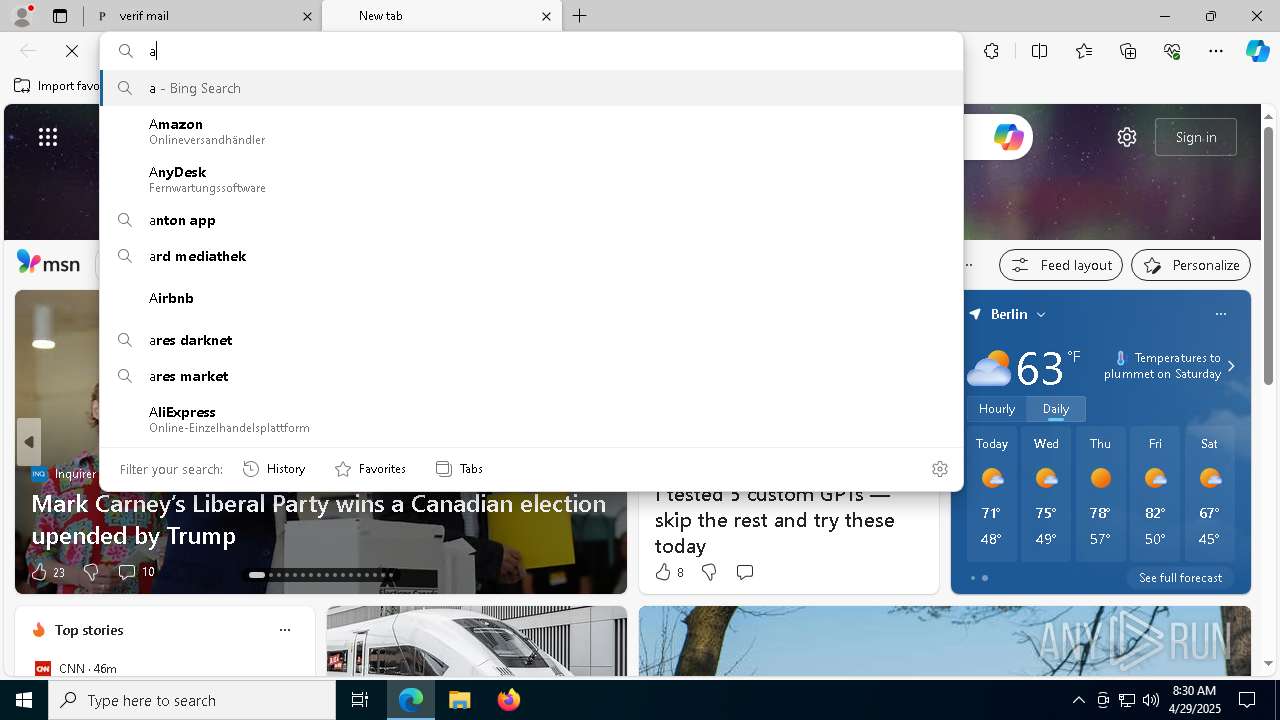Open the Browser essentials heart icon
Screen dimensions: 1280x720
[x=1172, y=51]
